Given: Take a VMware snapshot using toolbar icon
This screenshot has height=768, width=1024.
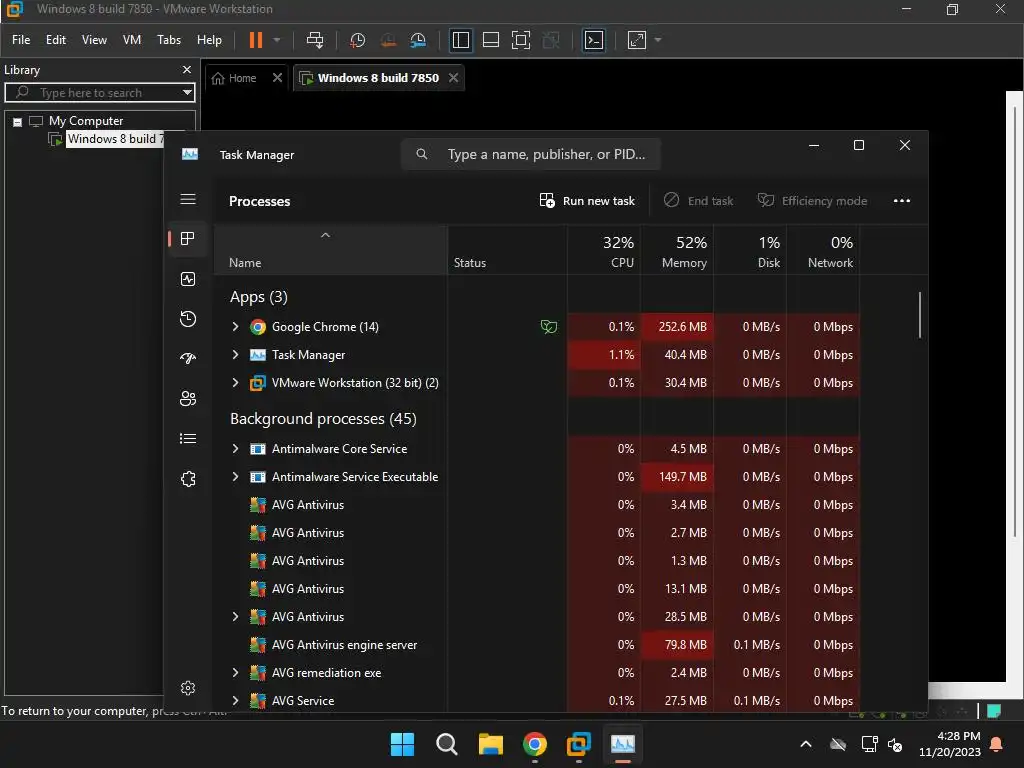Looking at the screenshot, I should click(x=357, y=40).
